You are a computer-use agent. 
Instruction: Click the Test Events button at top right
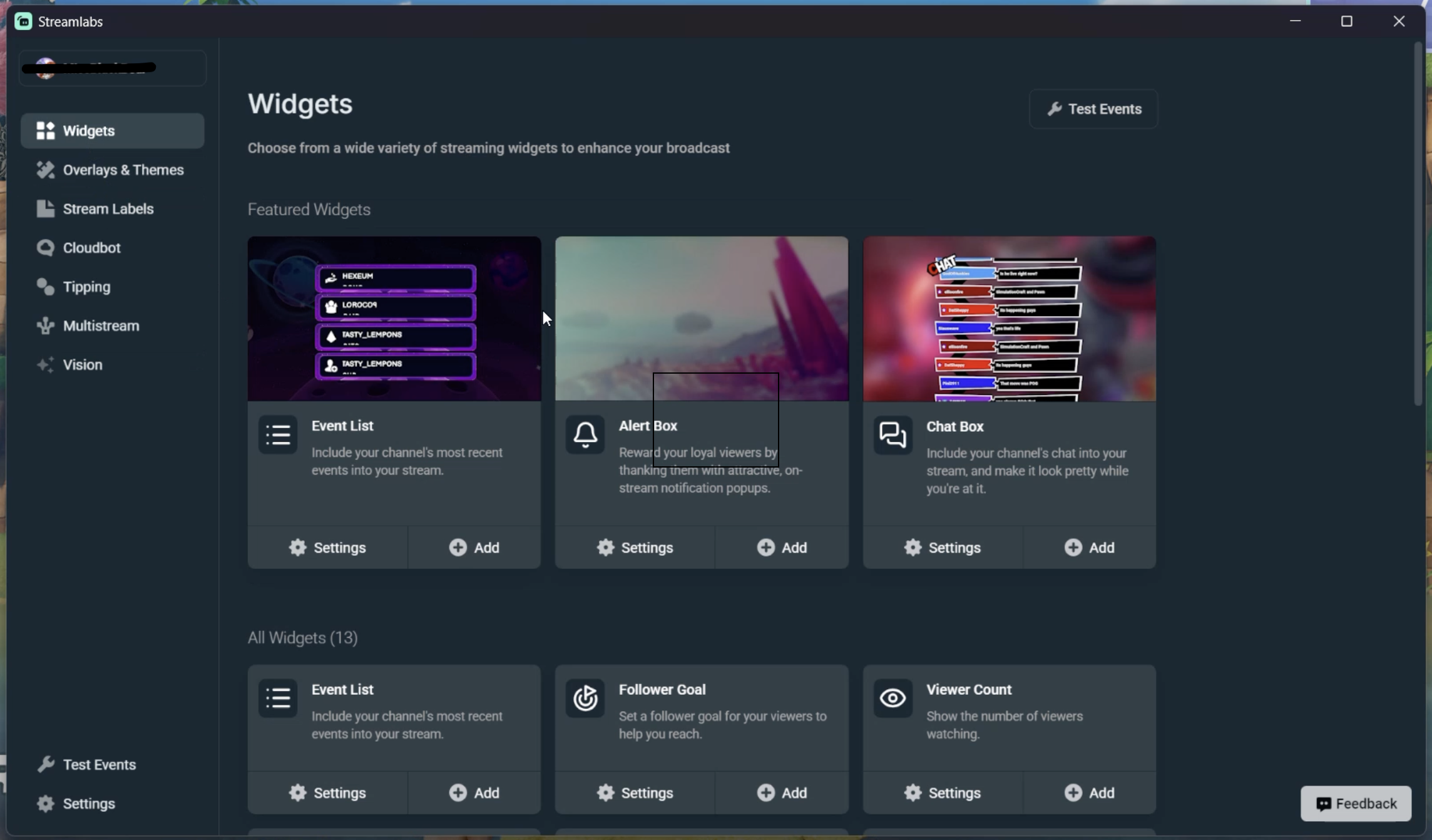click(x=1093, y=109)
